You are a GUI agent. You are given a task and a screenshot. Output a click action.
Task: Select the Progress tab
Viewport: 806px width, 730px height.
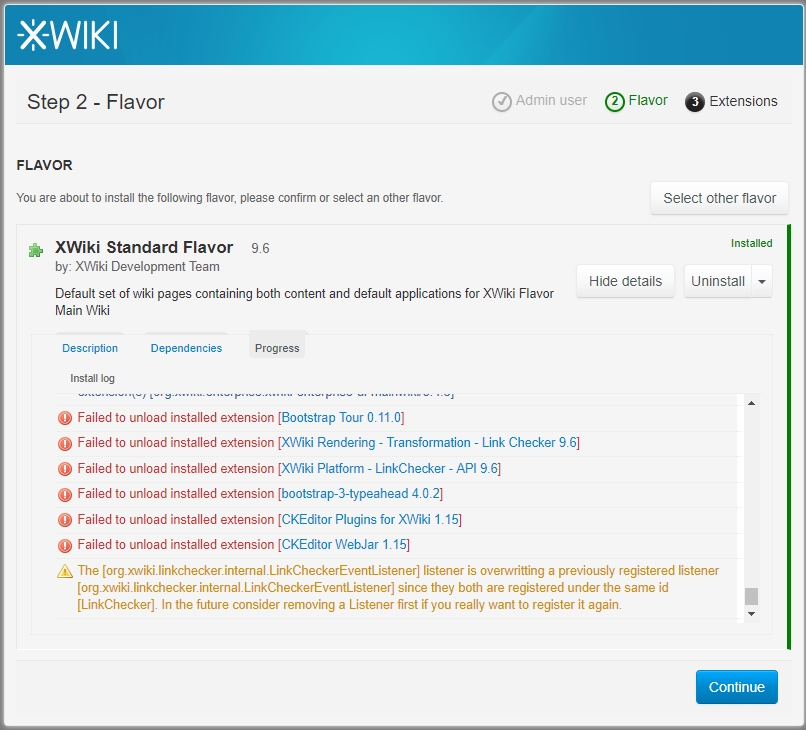pos(277,348)
